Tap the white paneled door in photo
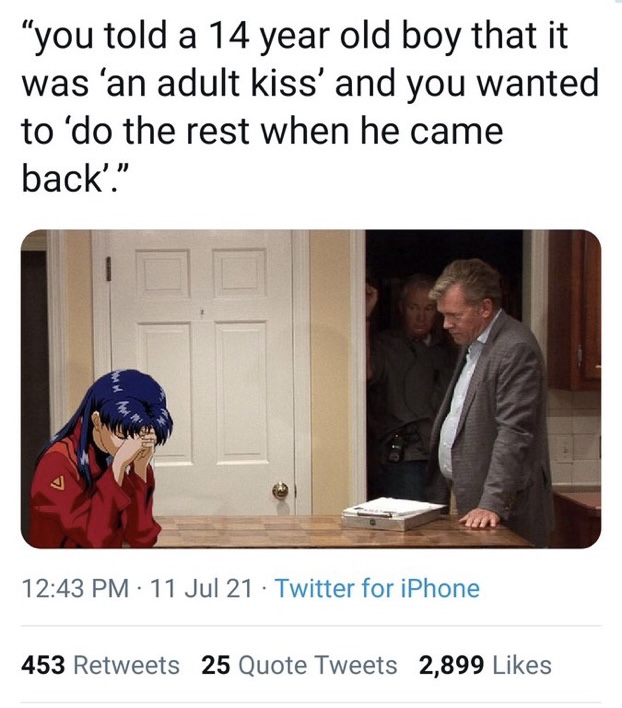622x708 pixels. tap(201, 370)
